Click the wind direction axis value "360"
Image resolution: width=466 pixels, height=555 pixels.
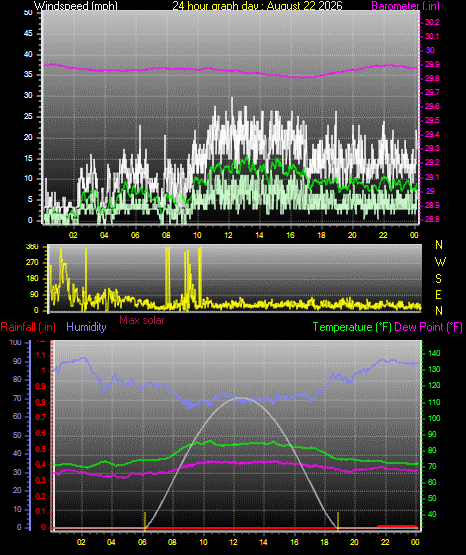[x=33, y=247]
